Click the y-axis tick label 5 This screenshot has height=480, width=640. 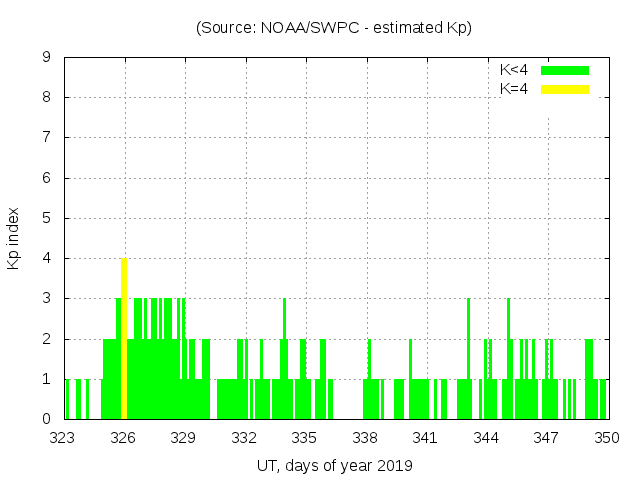(x=46, y=219)
